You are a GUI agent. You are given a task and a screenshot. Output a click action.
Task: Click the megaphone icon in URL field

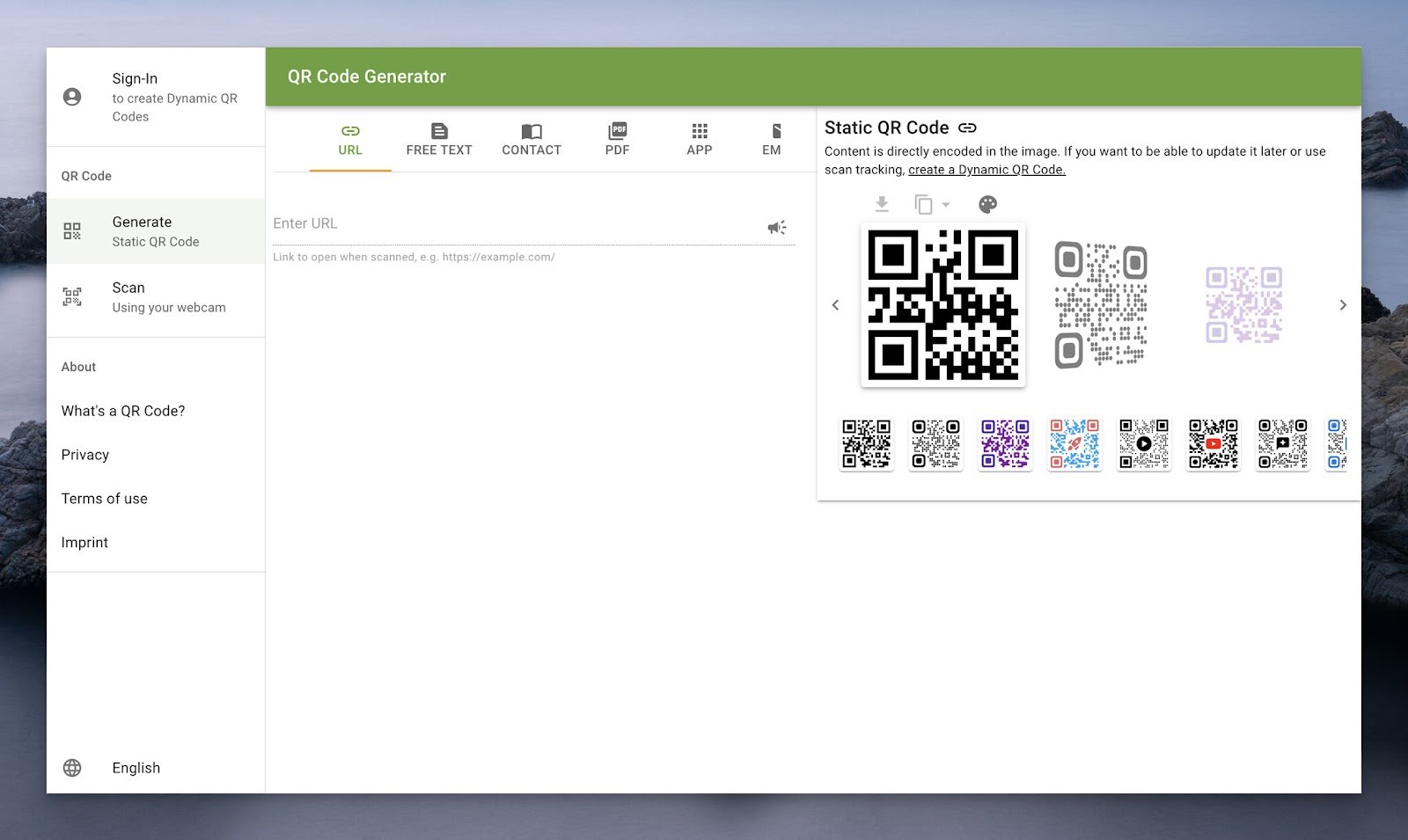[776, 228]
